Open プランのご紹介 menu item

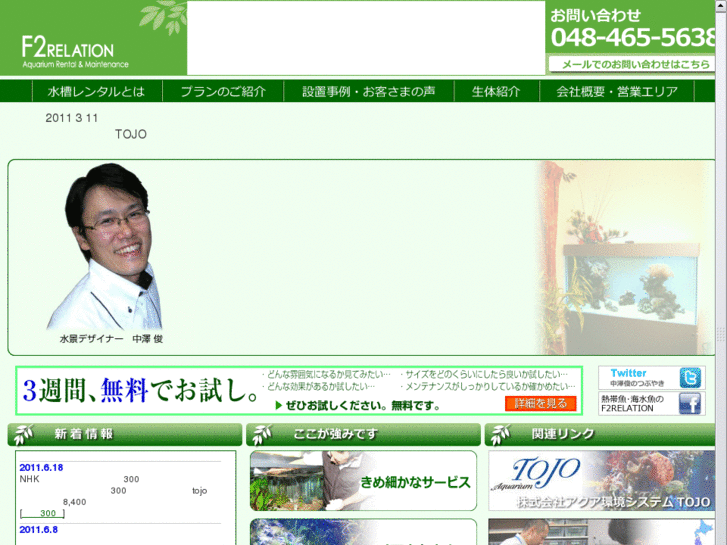(223, 91)
